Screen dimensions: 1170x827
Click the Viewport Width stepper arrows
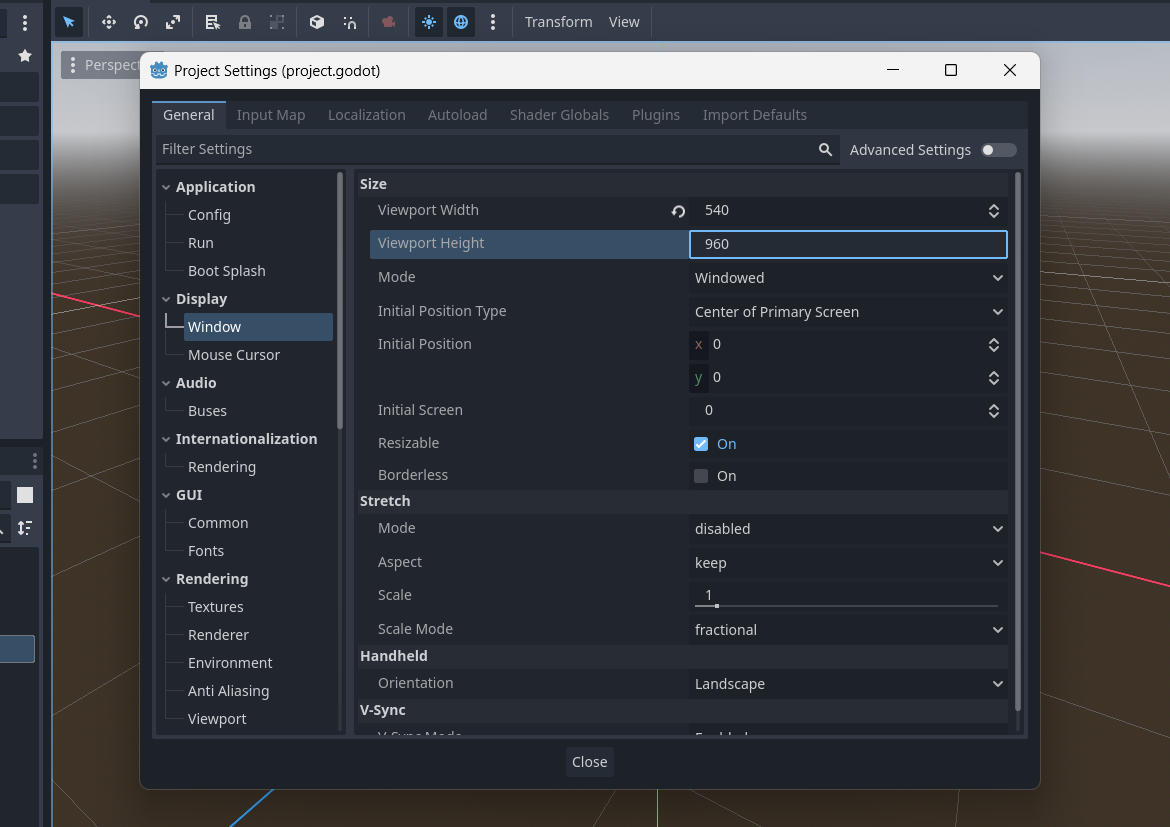coord(994,211)
